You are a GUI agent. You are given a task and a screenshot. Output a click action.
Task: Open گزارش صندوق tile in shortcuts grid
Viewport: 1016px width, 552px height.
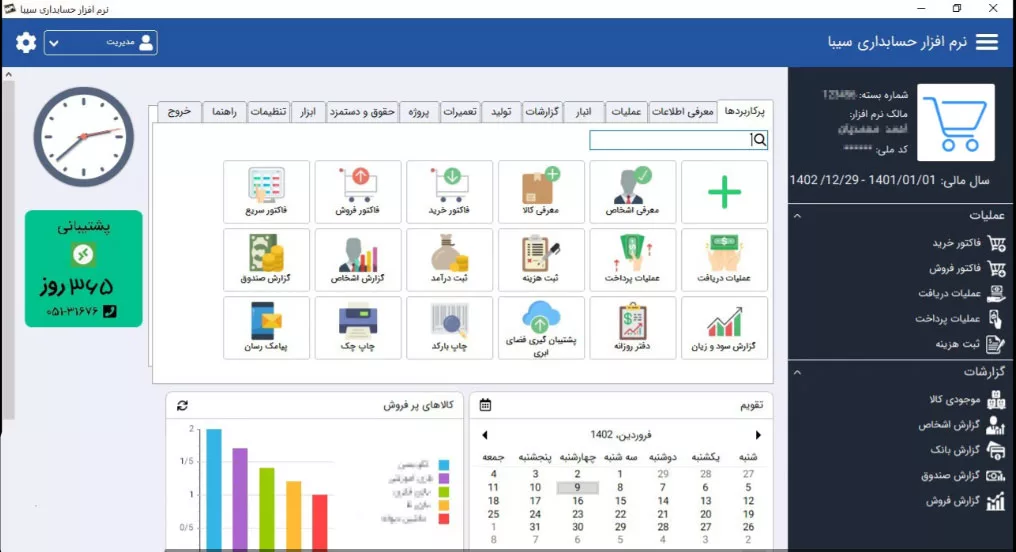point(266,260)
